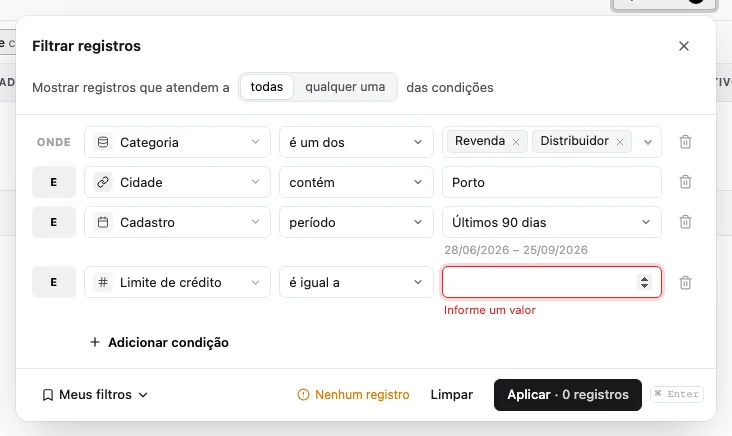
Task: Remove the Revenda tag
Action: tap(516, 142)
